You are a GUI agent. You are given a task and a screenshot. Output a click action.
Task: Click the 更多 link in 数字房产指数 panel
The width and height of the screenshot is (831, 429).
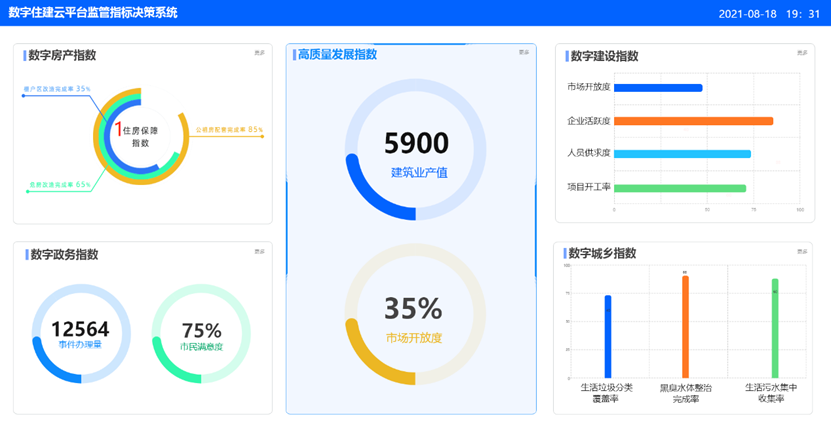point(259,53)
